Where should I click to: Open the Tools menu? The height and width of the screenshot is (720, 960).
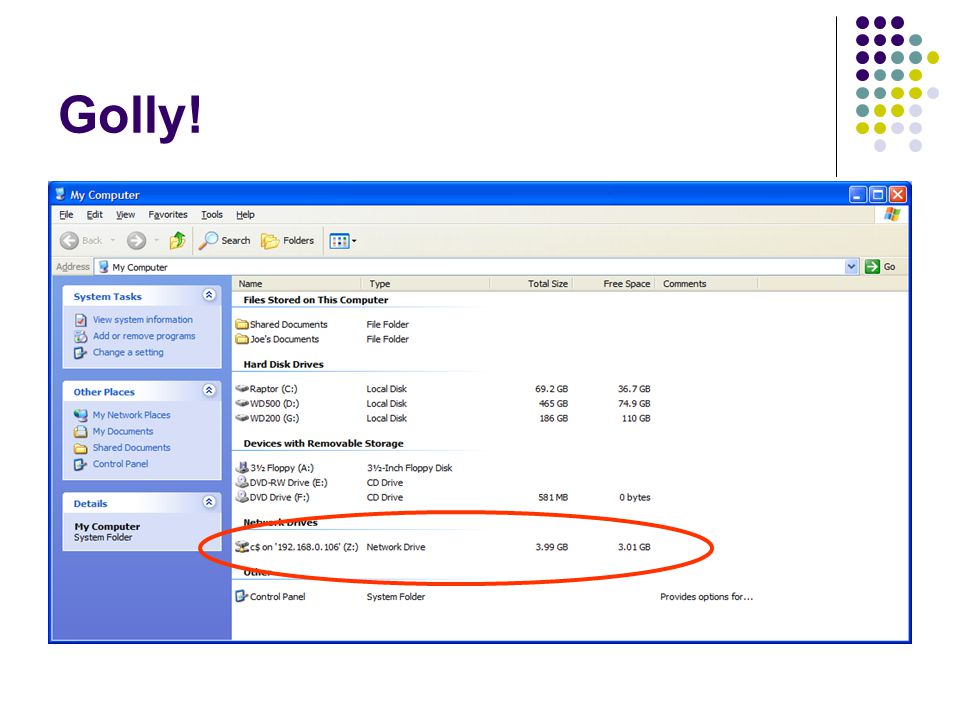212,214
